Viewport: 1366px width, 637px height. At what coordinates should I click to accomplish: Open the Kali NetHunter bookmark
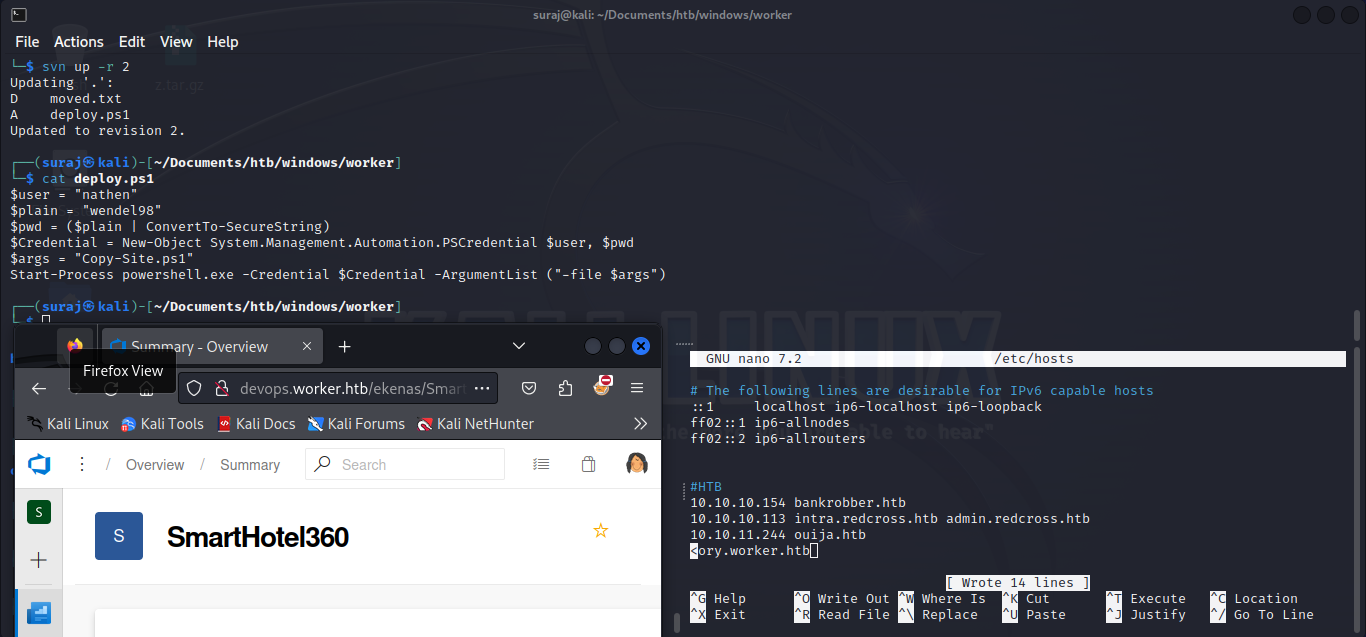pyautogui.click(x=476, y=424)
